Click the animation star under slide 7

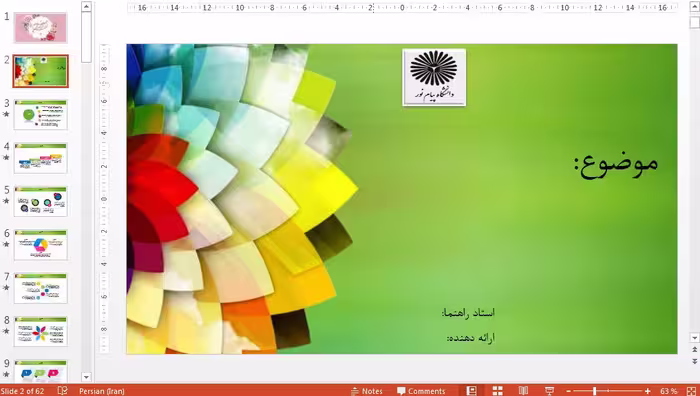pos(6,288)
